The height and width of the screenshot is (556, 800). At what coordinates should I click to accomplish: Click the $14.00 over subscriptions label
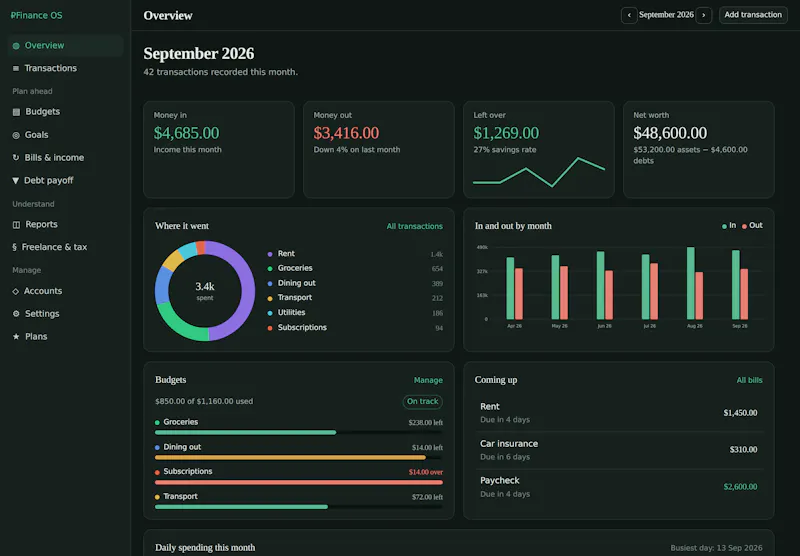pyautogui.click(x=426, y=472)
